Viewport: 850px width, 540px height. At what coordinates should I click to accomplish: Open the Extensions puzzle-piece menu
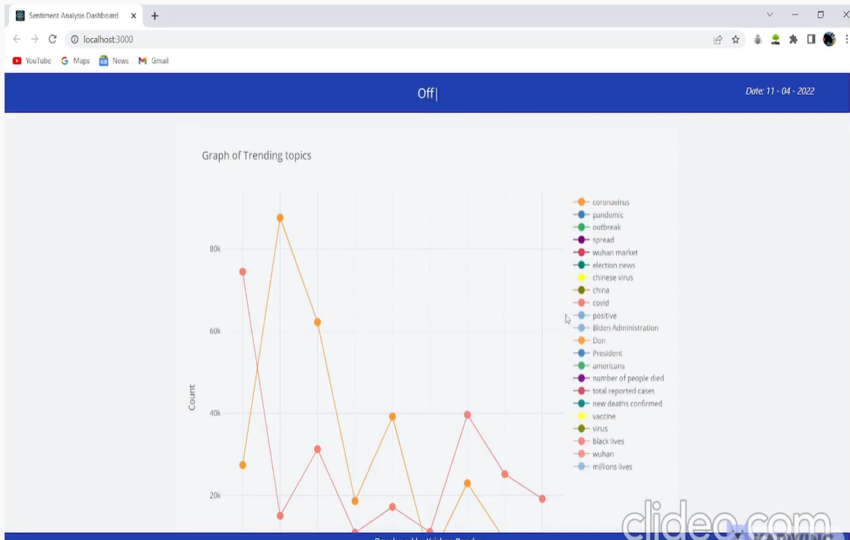pyautogui.click(x=793, y=39)
